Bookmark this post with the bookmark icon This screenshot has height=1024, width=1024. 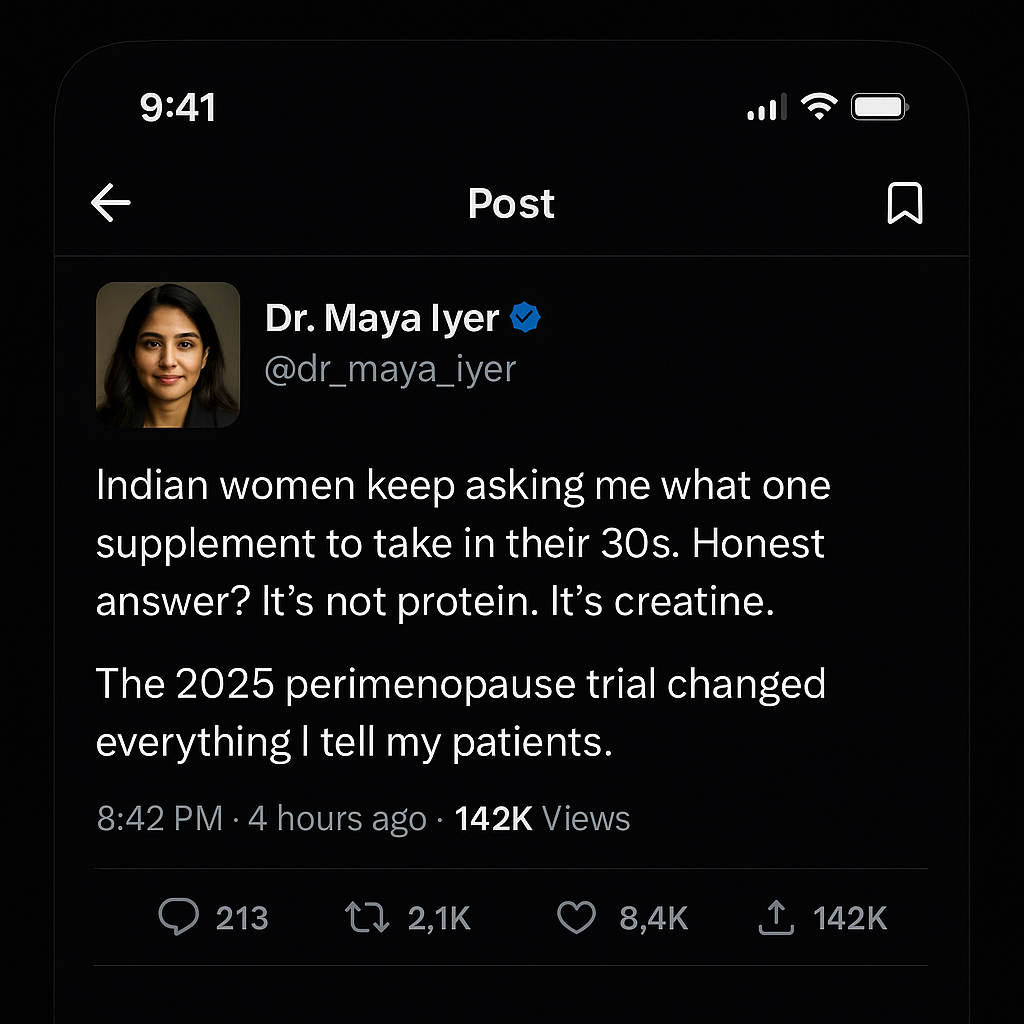[x=904, y=203]
